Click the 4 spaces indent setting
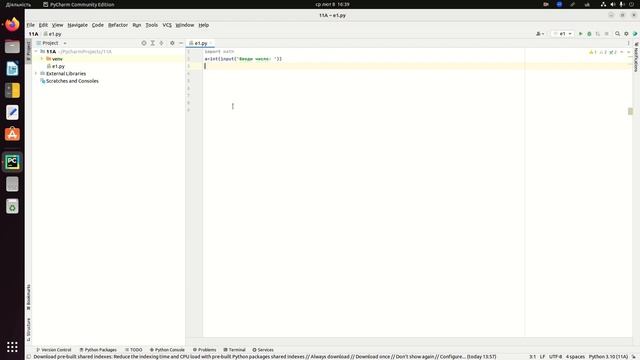This screenshot has height=360, width=640. pyautogui.click(x=575, y=357)
